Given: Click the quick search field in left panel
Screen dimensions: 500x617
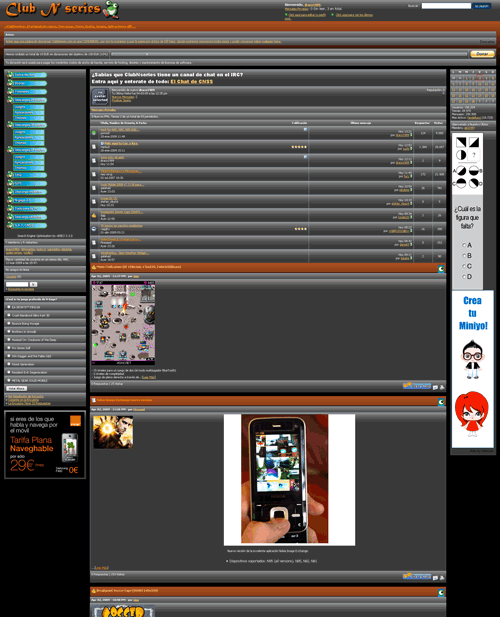Looking at the screenshot, I should [x=17, y=284].
